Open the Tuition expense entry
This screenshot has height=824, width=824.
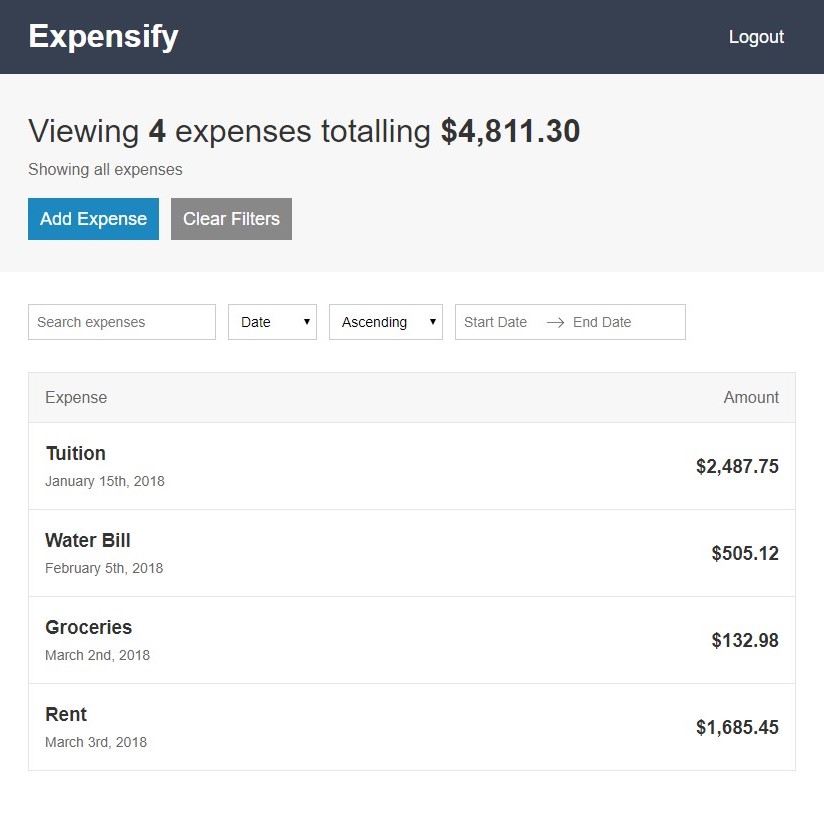(412, 466)
